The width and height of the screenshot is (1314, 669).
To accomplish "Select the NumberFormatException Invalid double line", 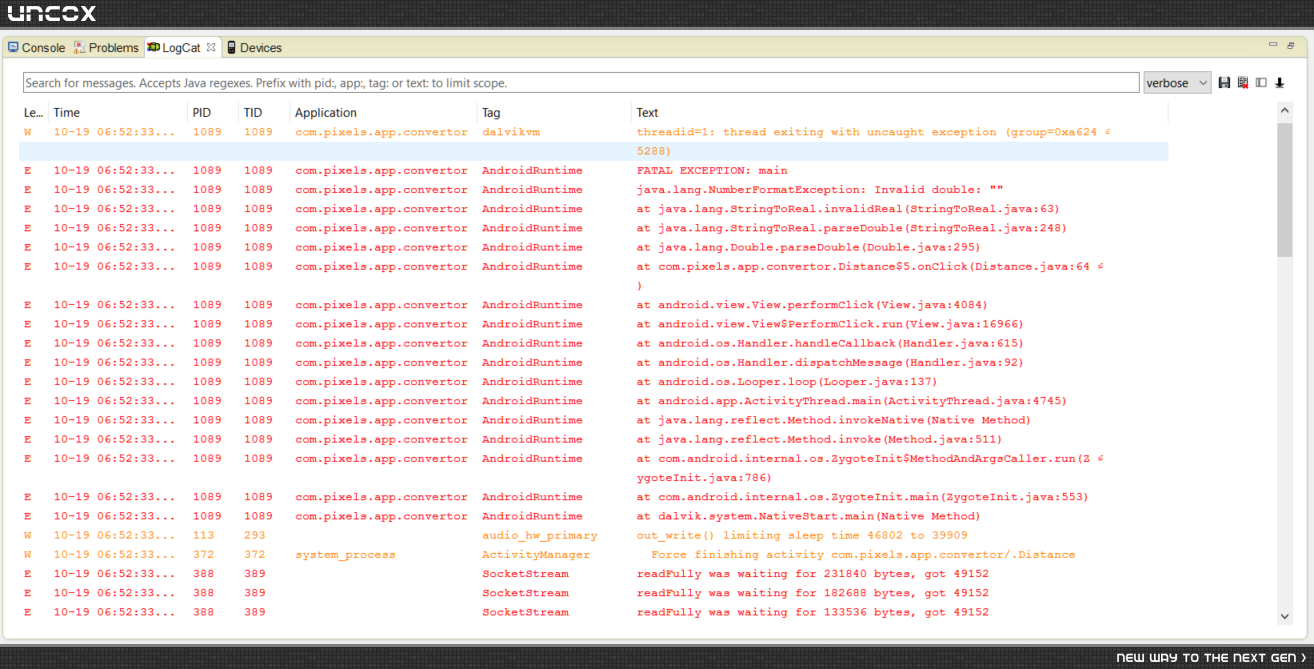I will (594, 190).
